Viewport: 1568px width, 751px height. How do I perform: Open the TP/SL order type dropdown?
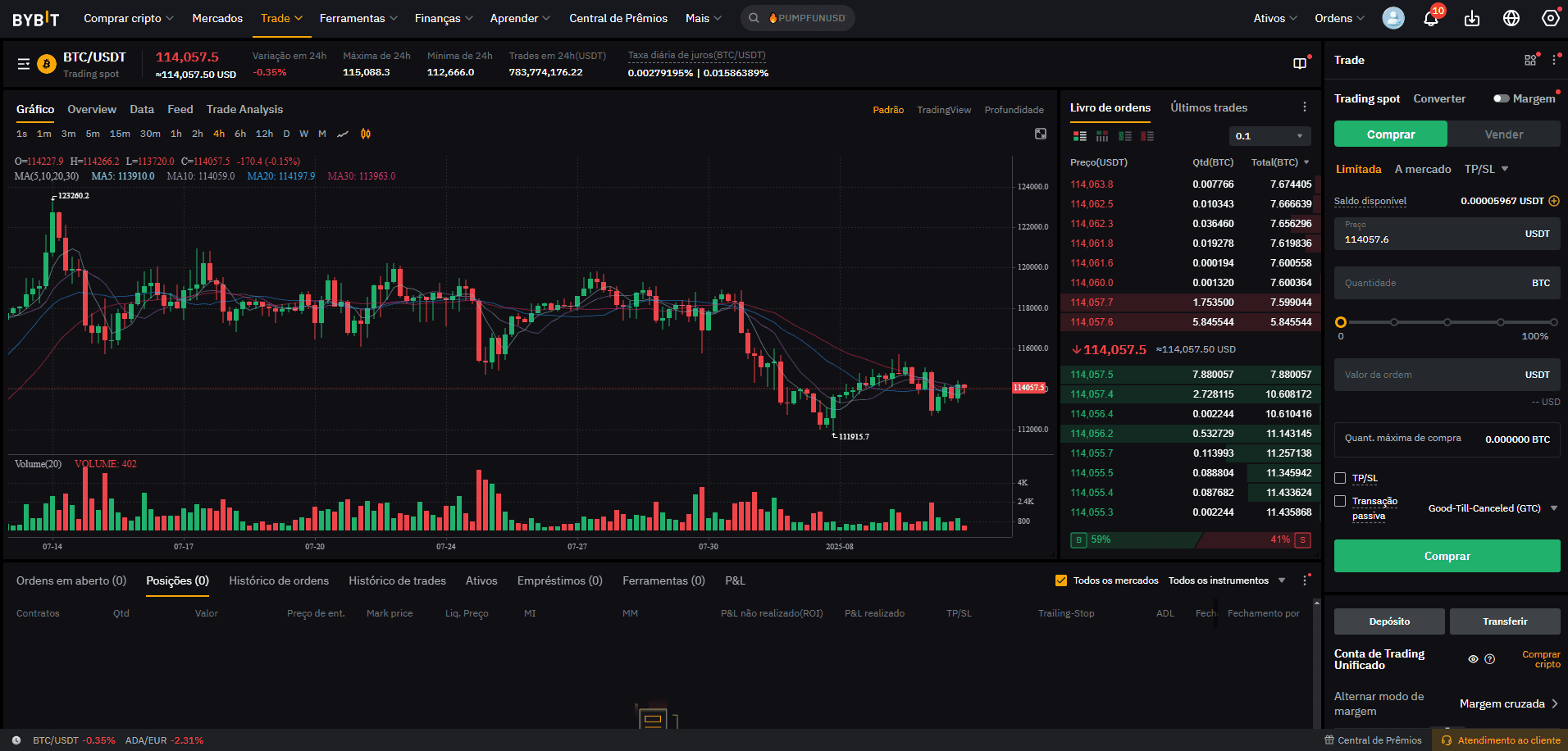[1487, 169]
